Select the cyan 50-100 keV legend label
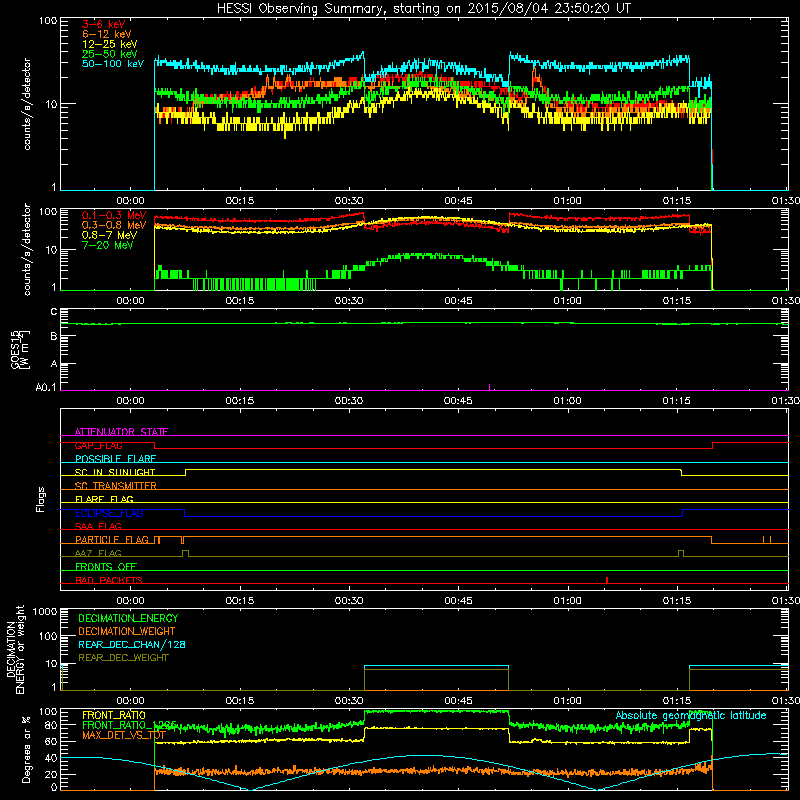Viewport: 800px width, 800px height. click(x=112, y=64)
